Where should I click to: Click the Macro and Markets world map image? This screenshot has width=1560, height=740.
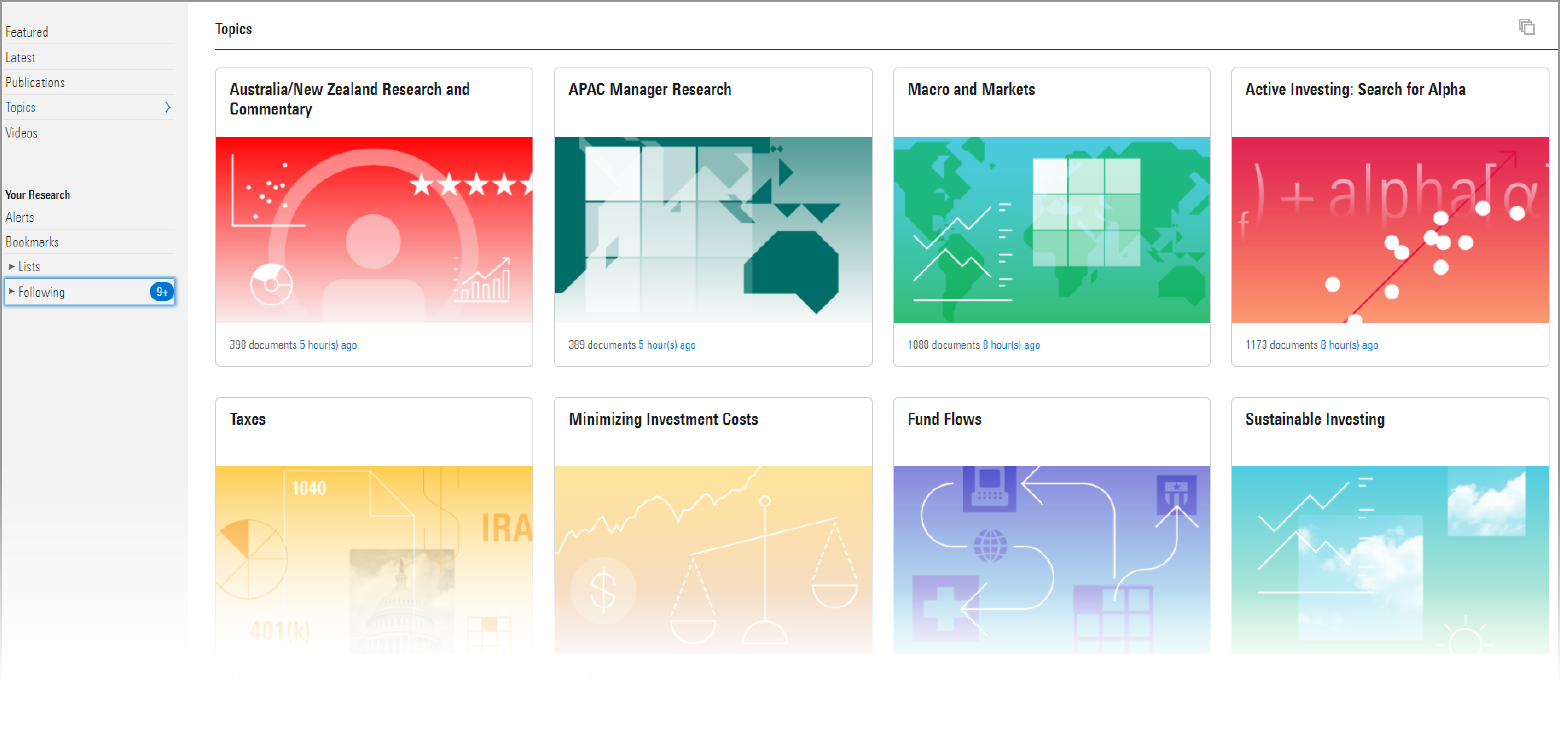[x=1051, y=229]
